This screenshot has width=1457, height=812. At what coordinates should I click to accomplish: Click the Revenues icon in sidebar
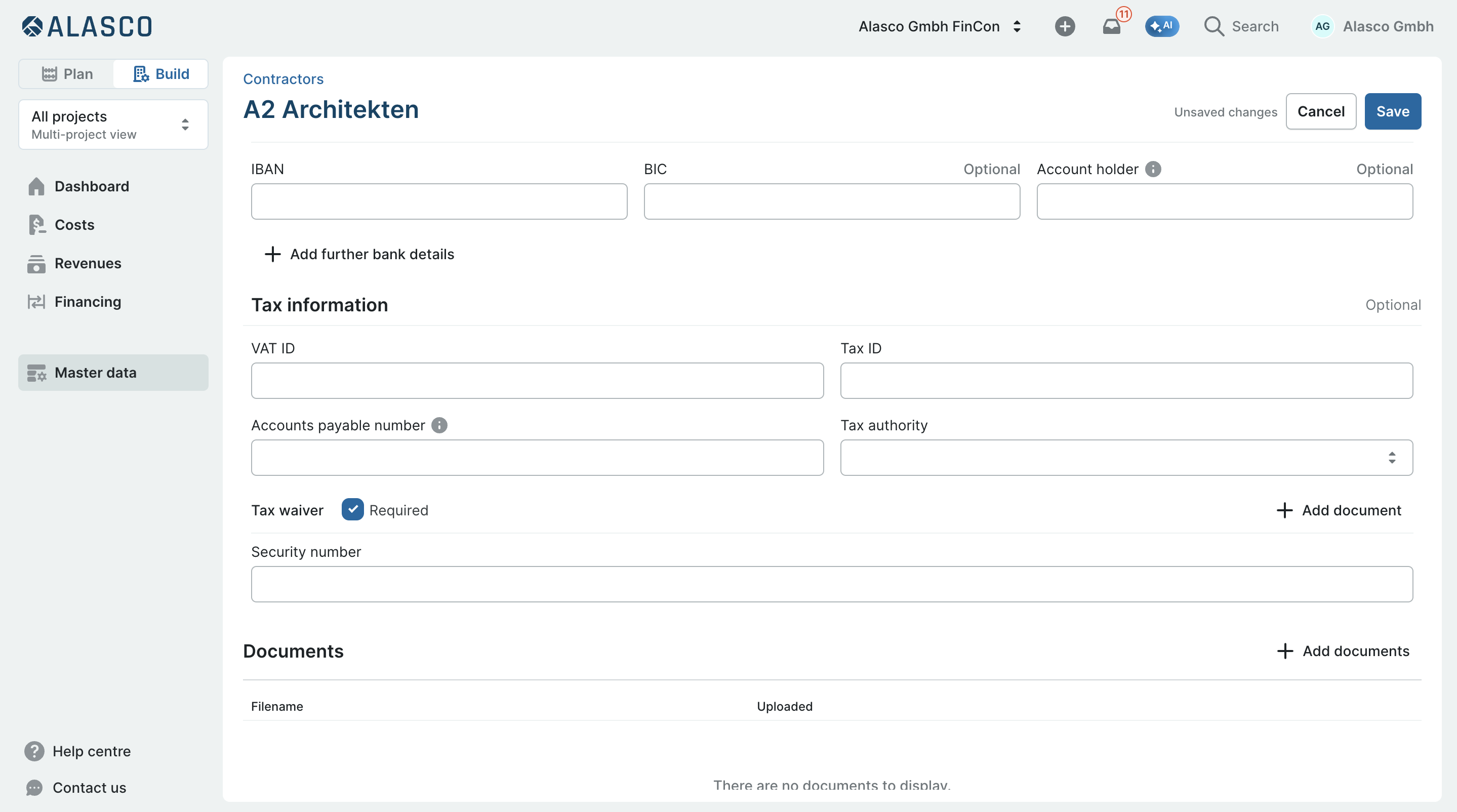pos(36,264)
